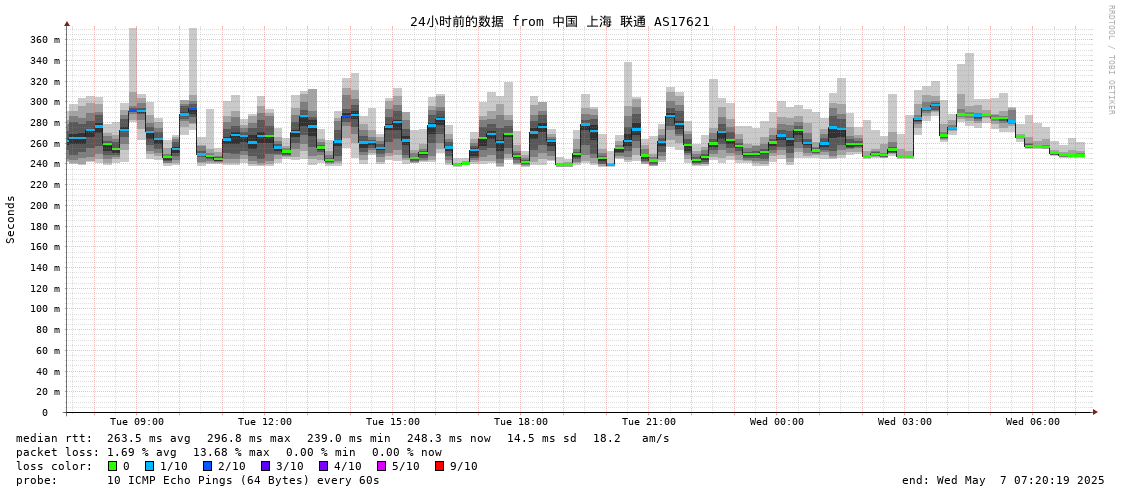Click the 296.8 ms max value
The width and height of the screenshot is (1121, 494).
250,438
